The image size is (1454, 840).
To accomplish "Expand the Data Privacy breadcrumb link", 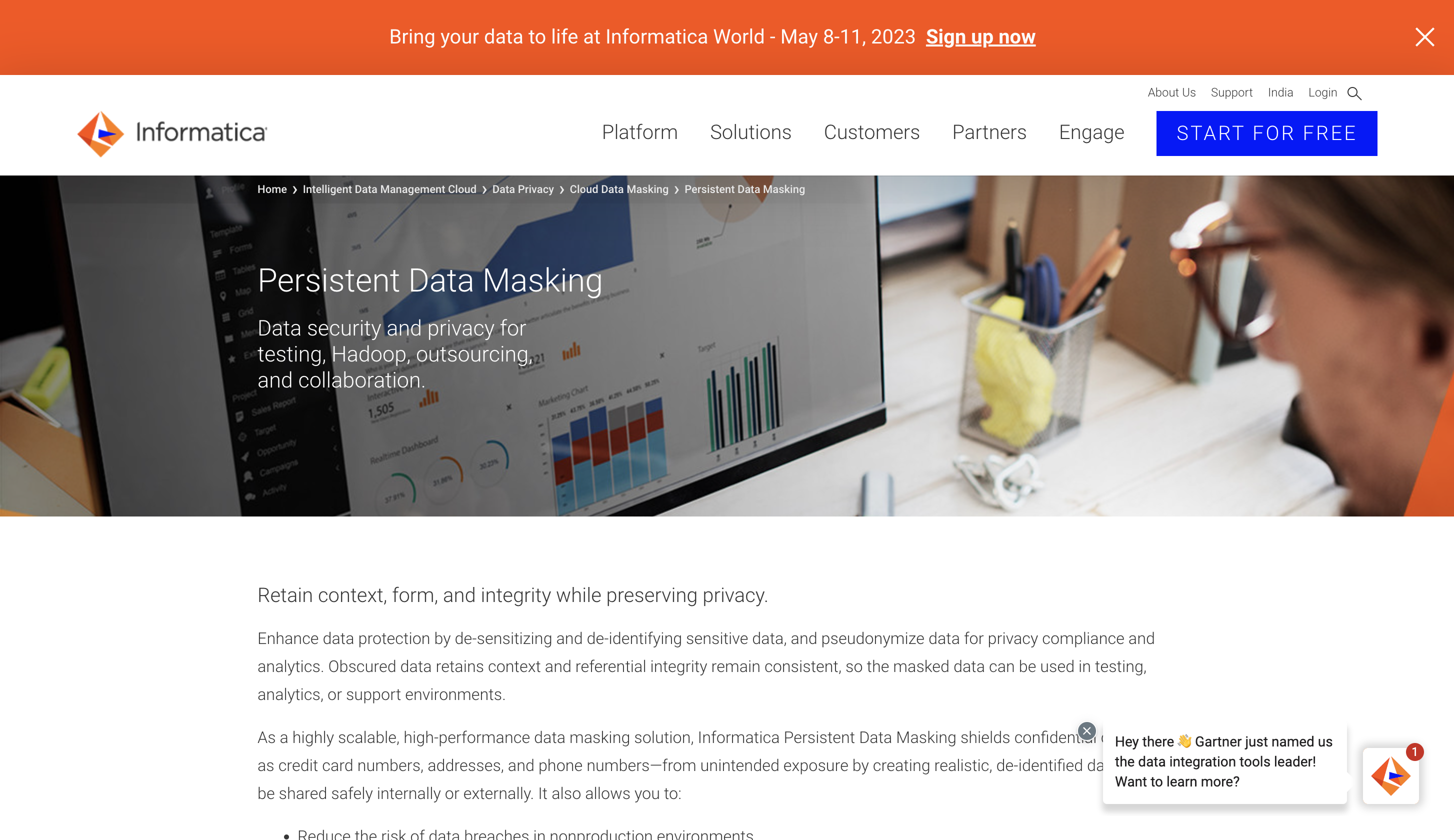I will (522, 189).
